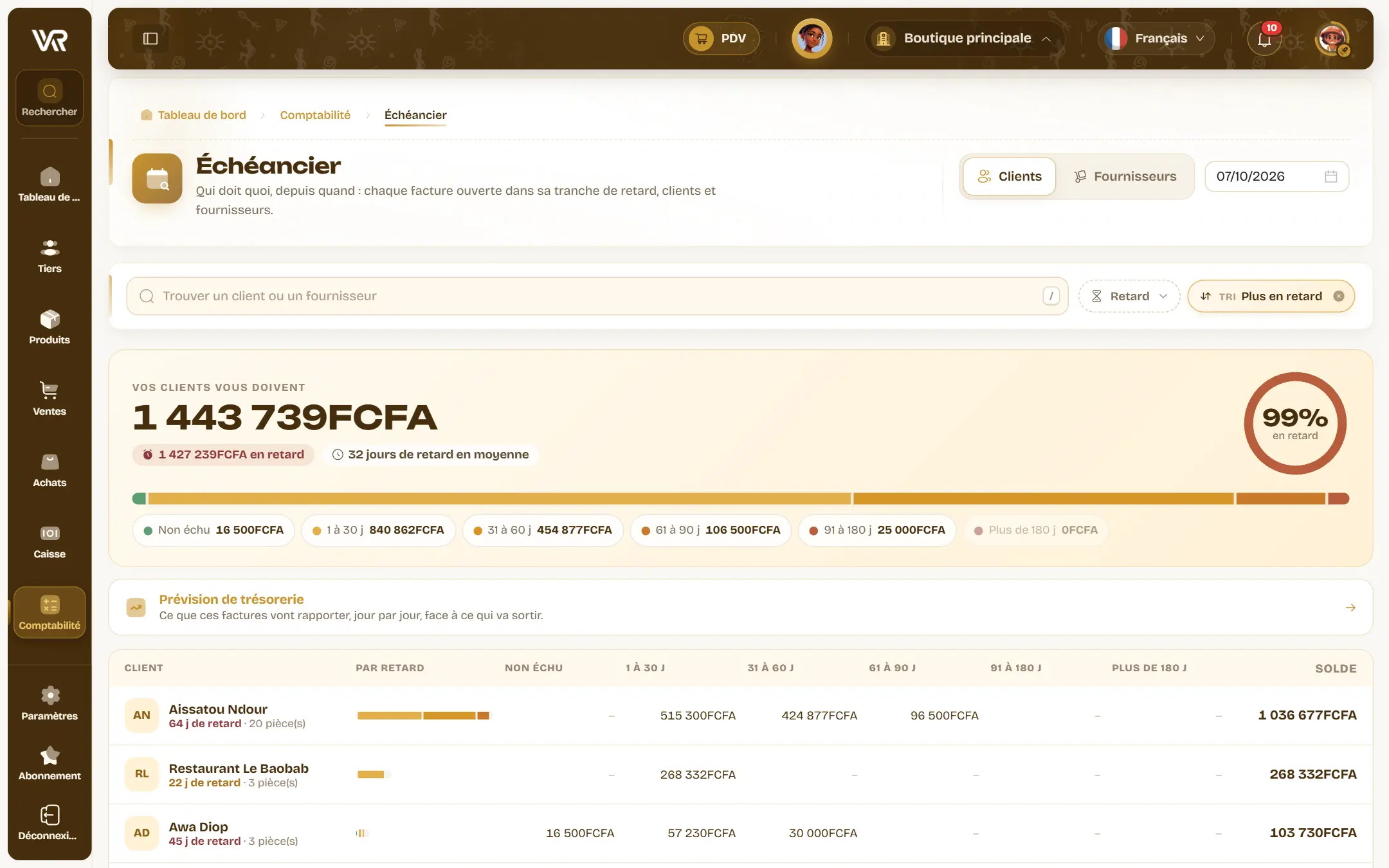Click the VR logo in sidebar
The image size is (1389, 868).
(50, 40)
